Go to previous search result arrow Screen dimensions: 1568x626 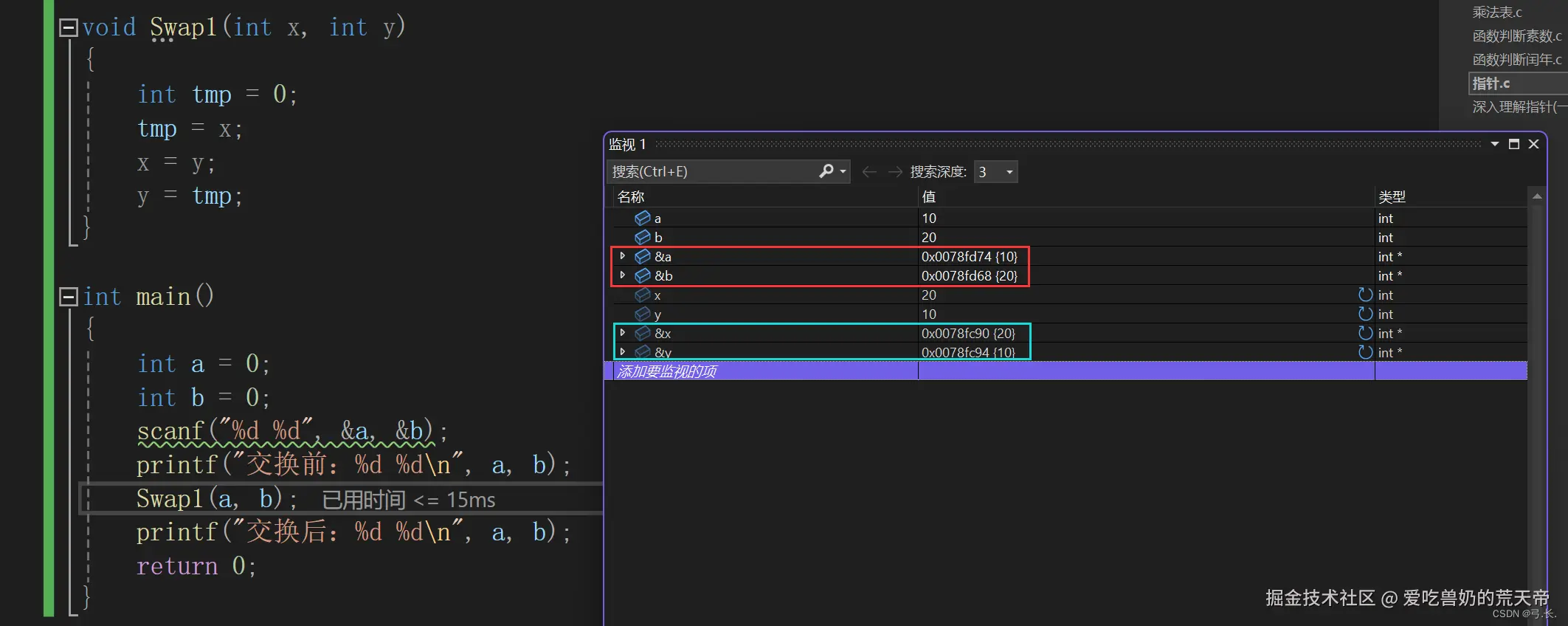[x=869, y=171]
